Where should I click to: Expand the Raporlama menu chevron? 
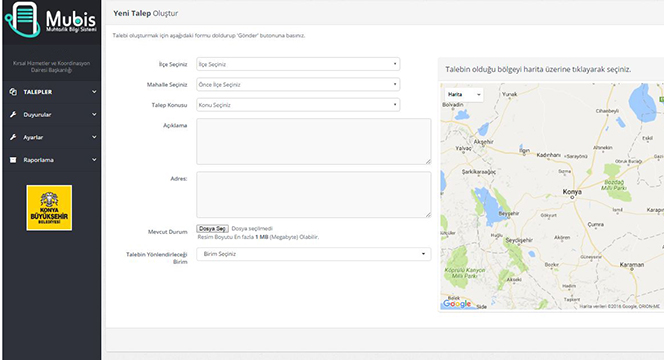pyautogui.click(x=94, y=160)
